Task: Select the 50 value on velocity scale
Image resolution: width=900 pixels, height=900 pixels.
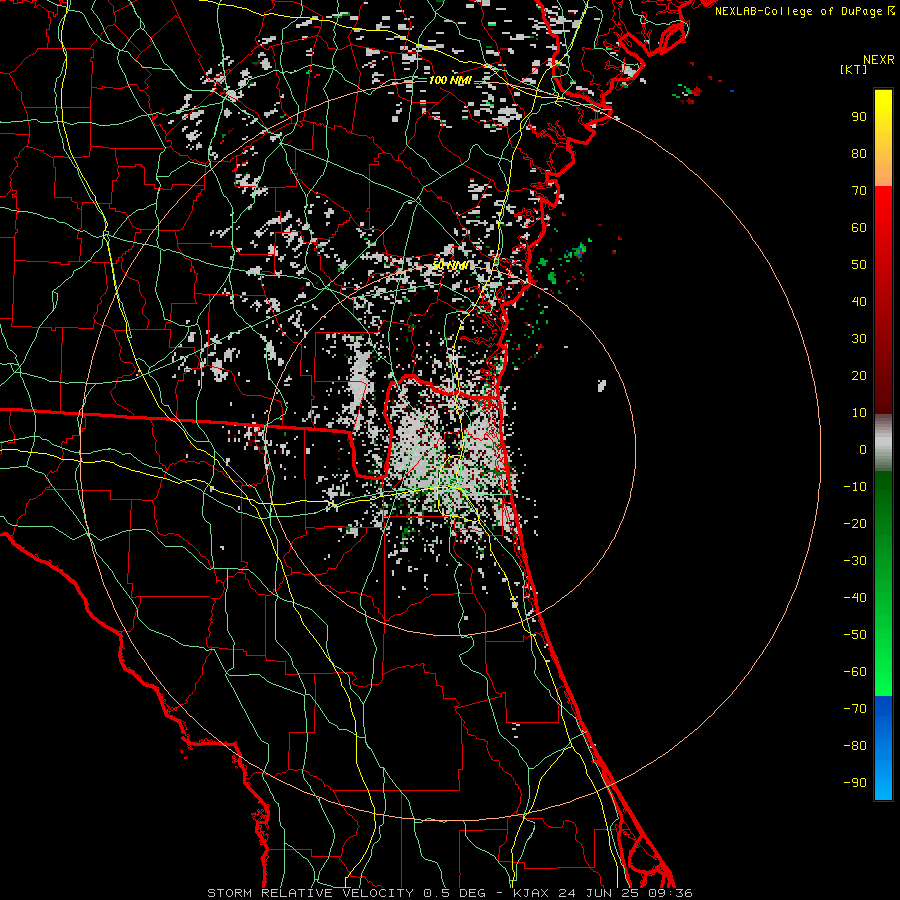Action: [859, 265]
